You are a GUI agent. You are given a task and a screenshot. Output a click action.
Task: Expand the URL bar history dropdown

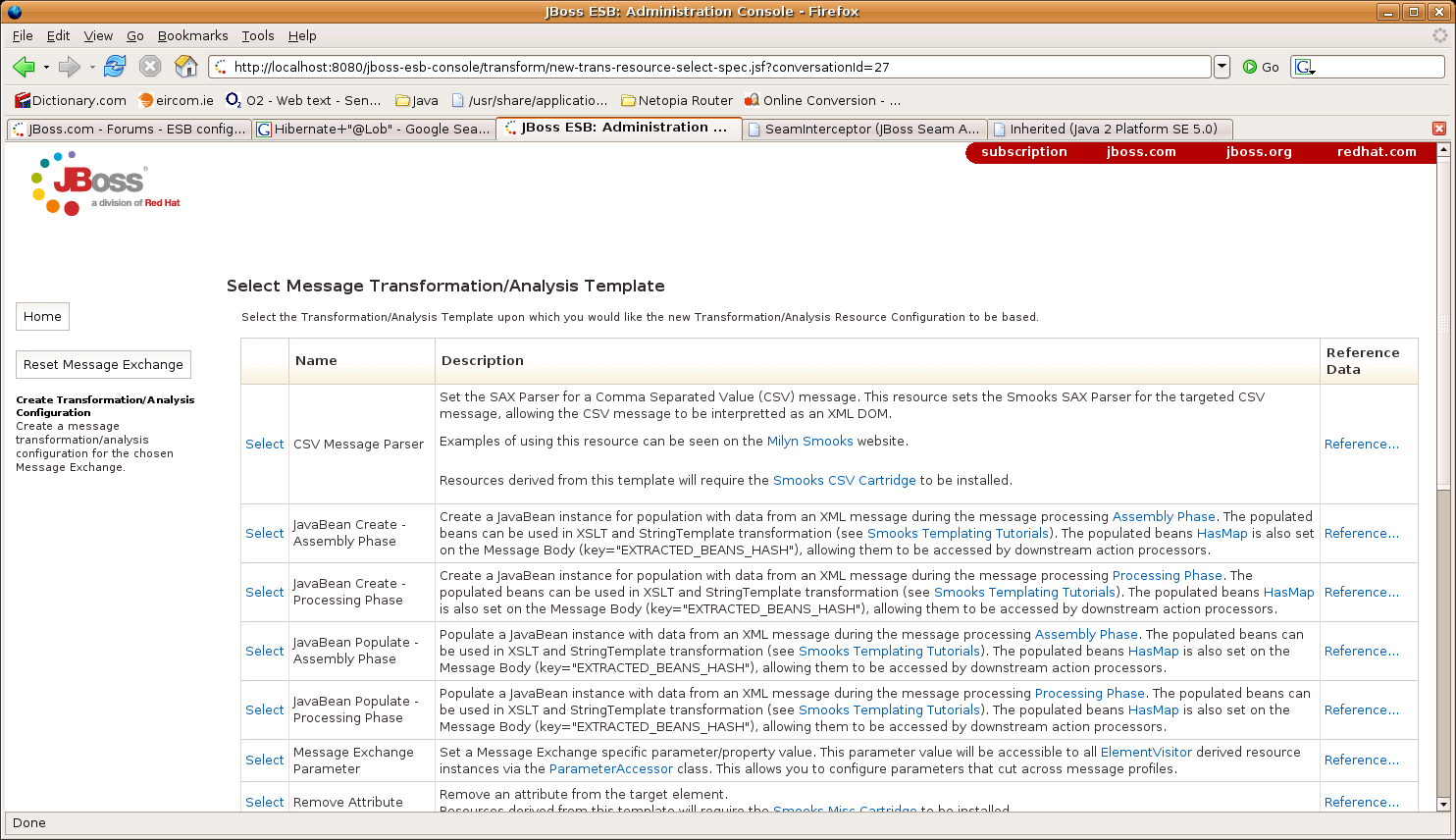[1222, 67]
